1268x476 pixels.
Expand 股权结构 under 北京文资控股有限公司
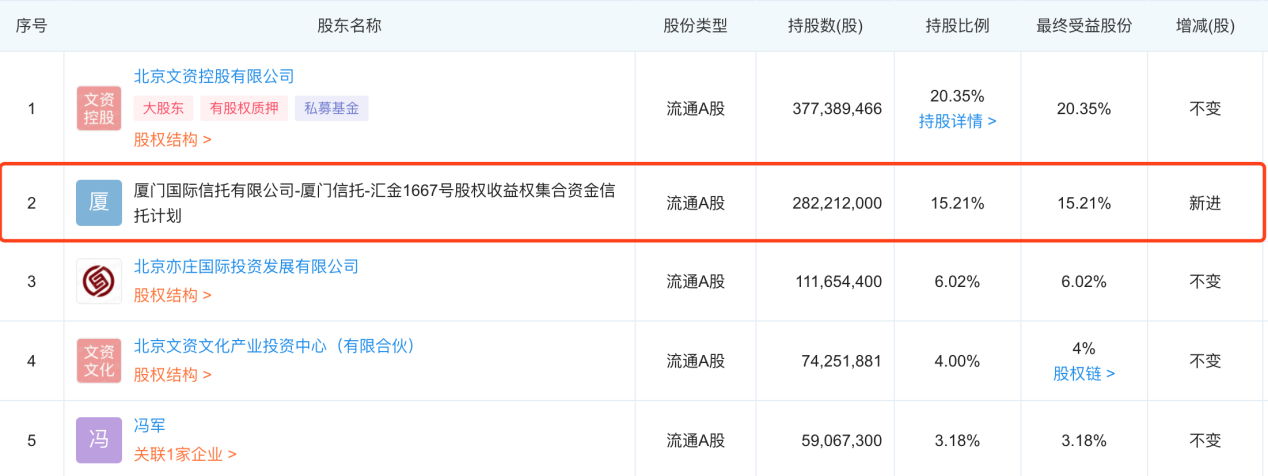click(x=173, y=139)
